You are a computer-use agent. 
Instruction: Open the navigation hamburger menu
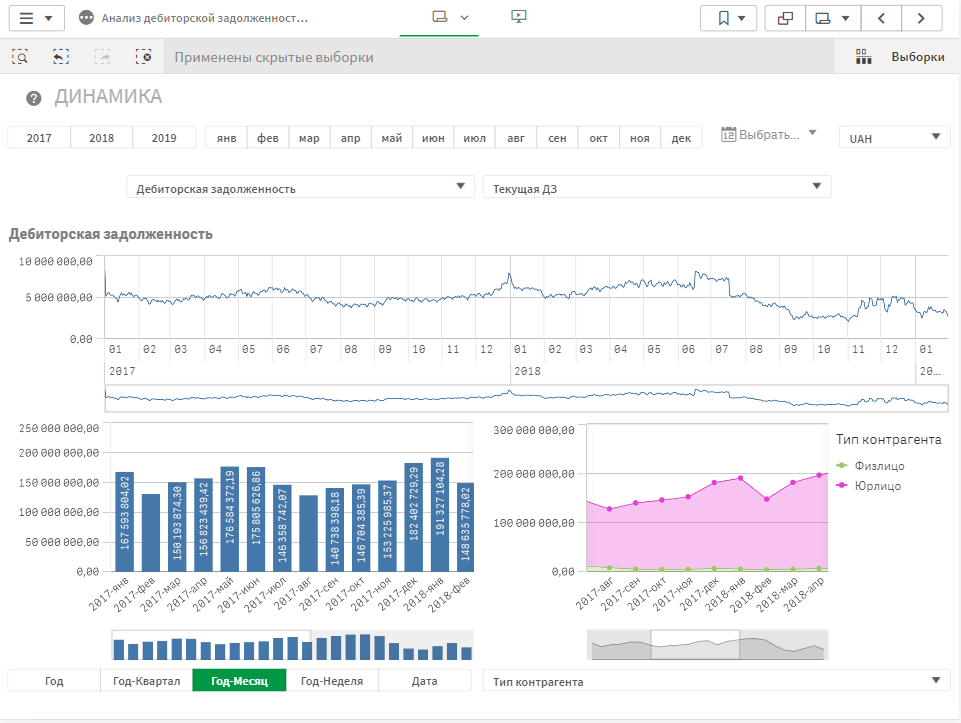click(36, 18)
